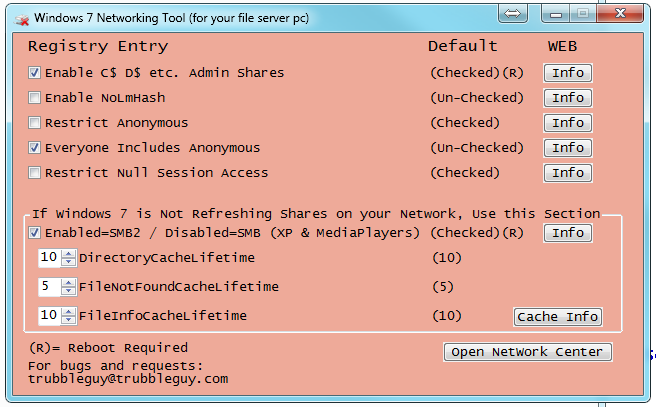Click the (R)= Reboot Required note
Image resolution: width=656 pixels, height=407 pixels.
point(108,348)
